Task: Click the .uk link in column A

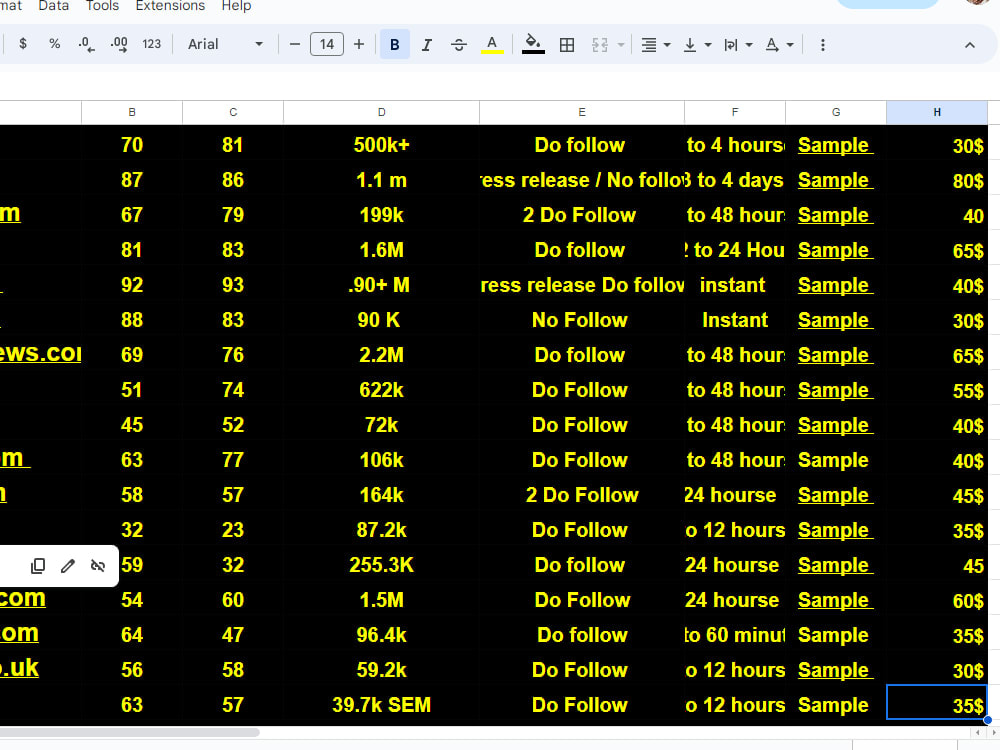Action: 19,668
